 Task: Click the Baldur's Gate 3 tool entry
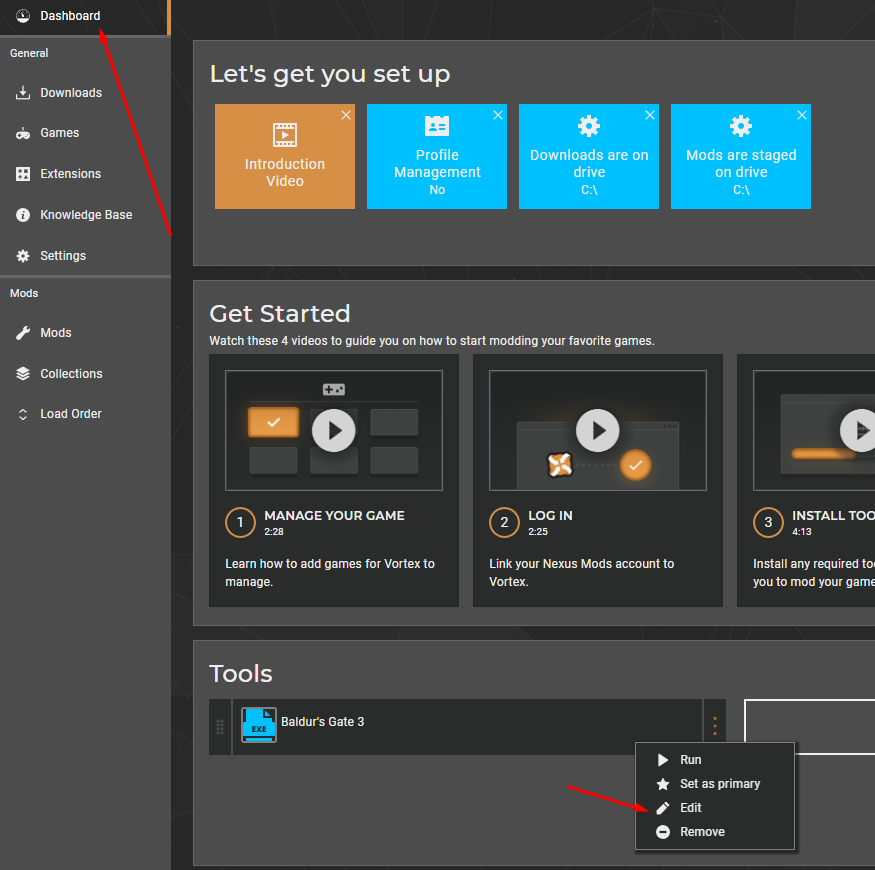coord(467,727)
